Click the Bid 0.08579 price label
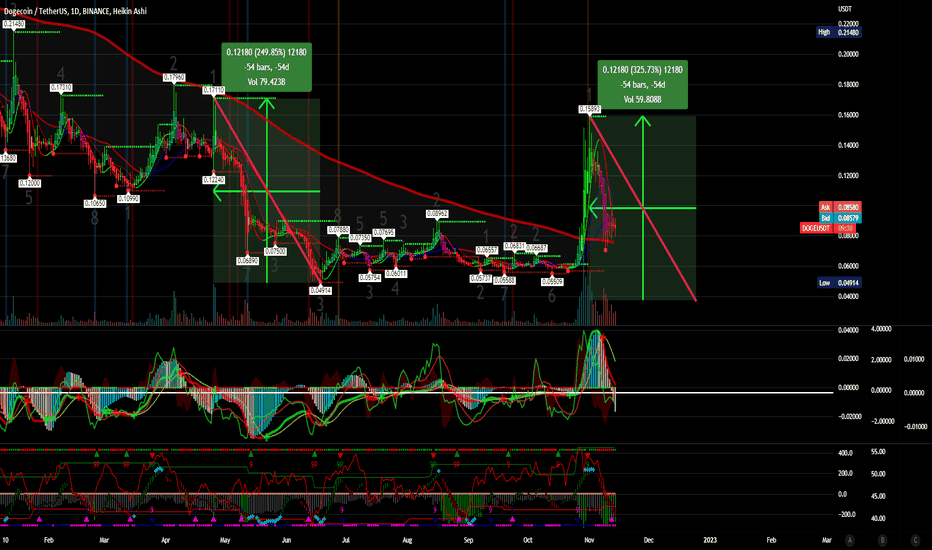Screen dimensions: 932x550 pos(840,218)
